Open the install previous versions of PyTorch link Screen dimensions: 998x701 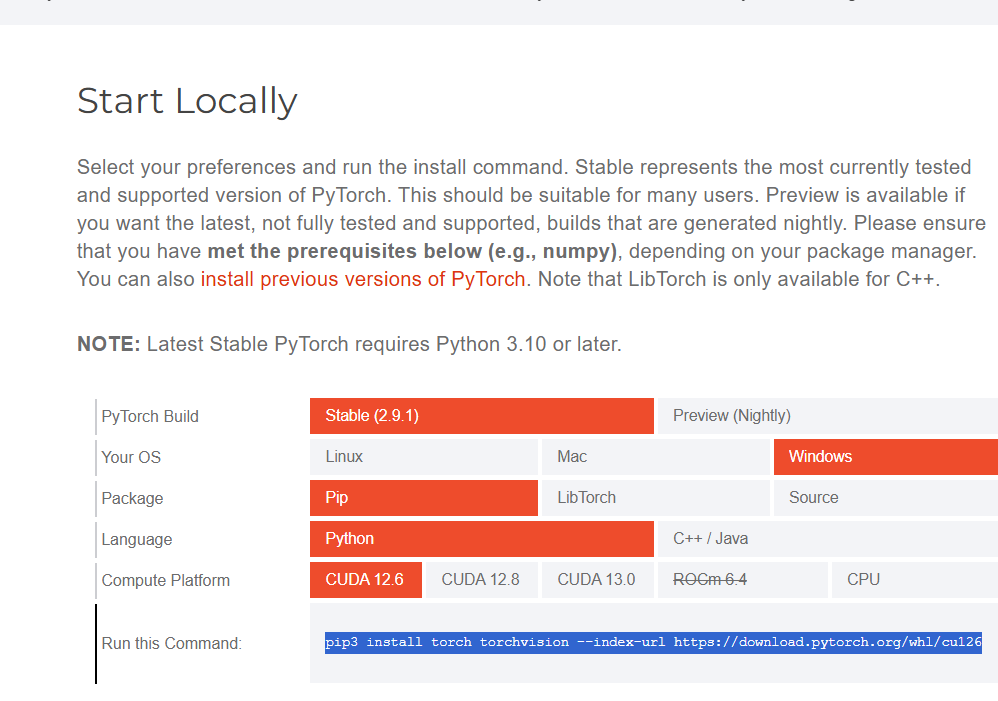tap(363, 279)
